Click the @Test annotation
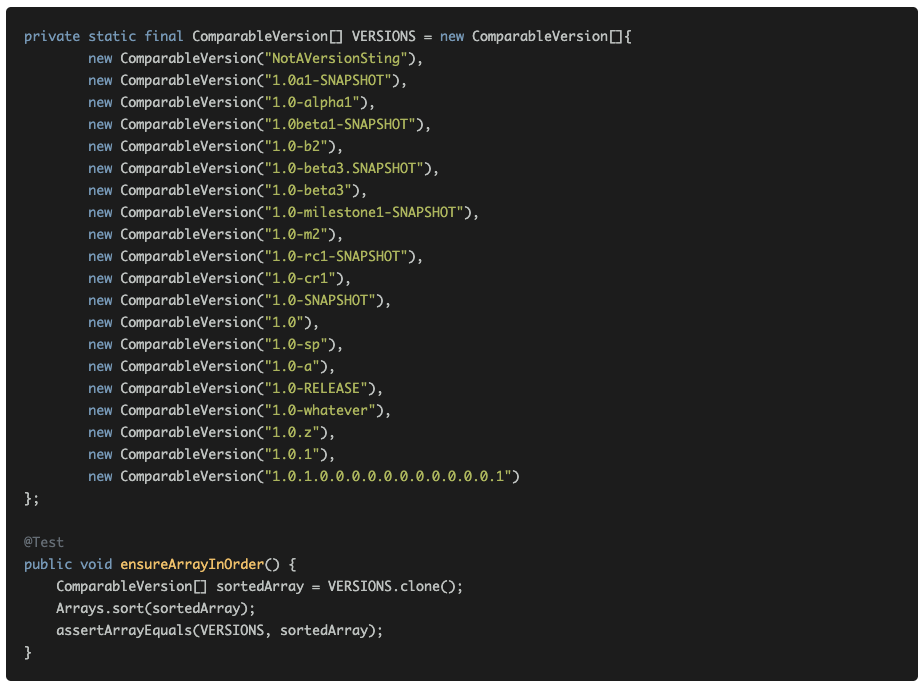This screenshot has width=924, height=686. pyautogui.click(x=44, y=542)
